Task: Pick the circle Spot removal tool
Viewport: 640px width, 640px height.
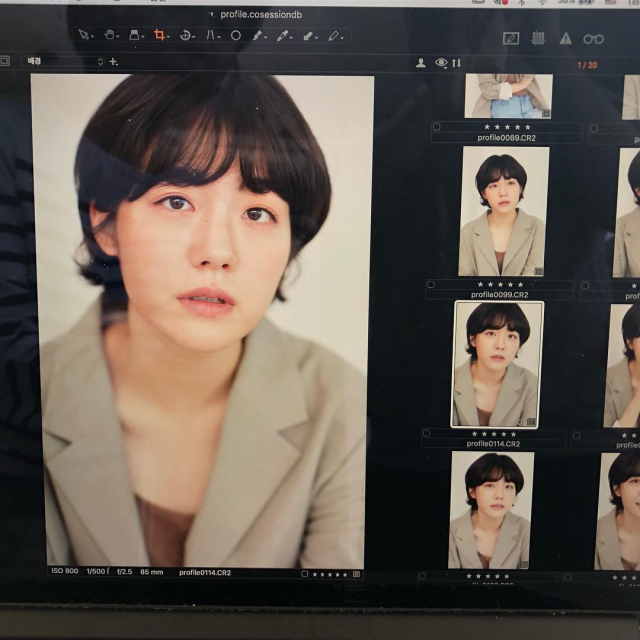Action: (x=236, y=36)
